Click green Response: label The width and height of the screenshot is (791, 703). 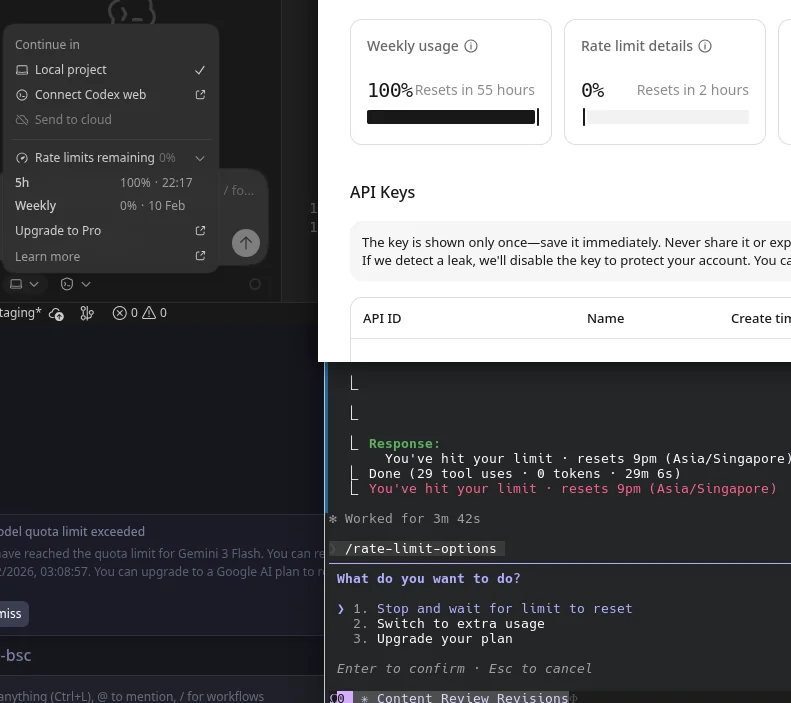pos(404,444)
